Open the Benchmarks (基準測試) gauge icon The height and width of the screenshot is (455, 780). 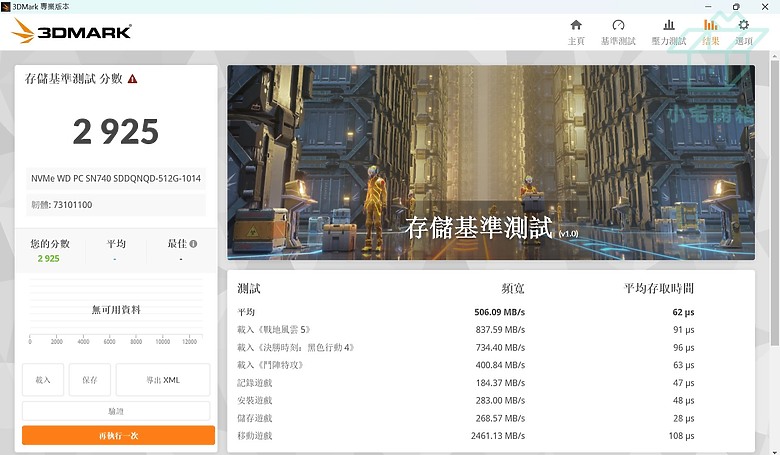pos(618,25)
